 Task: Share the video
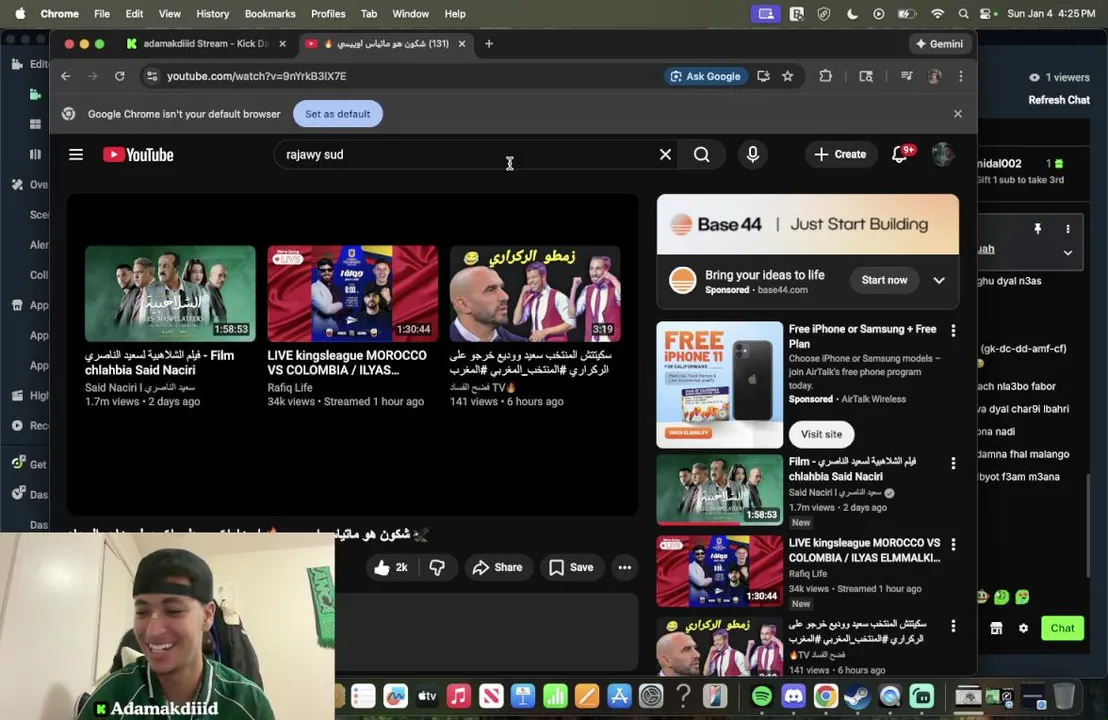tap(497, 567)
